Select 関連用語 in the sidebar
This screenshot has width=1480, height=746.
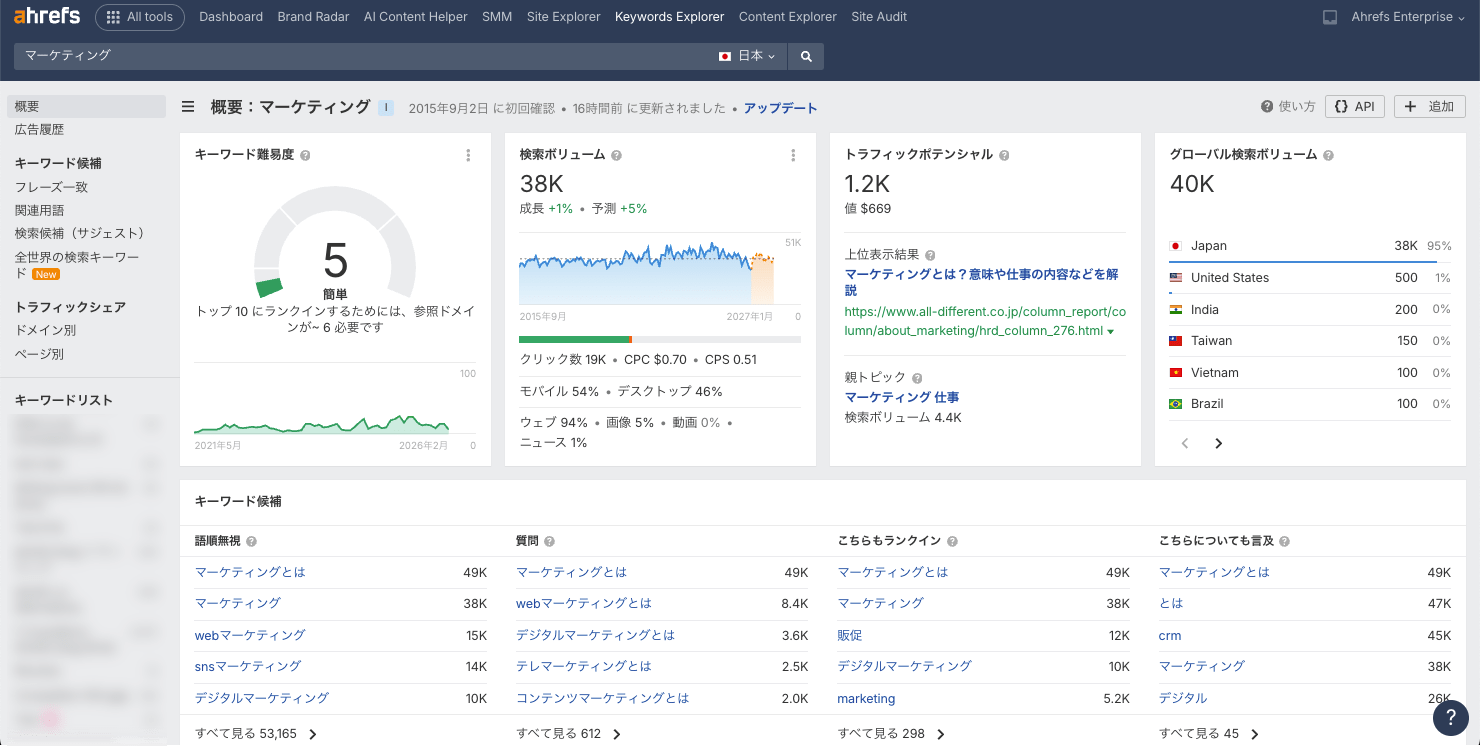click(x=39, y=210)
